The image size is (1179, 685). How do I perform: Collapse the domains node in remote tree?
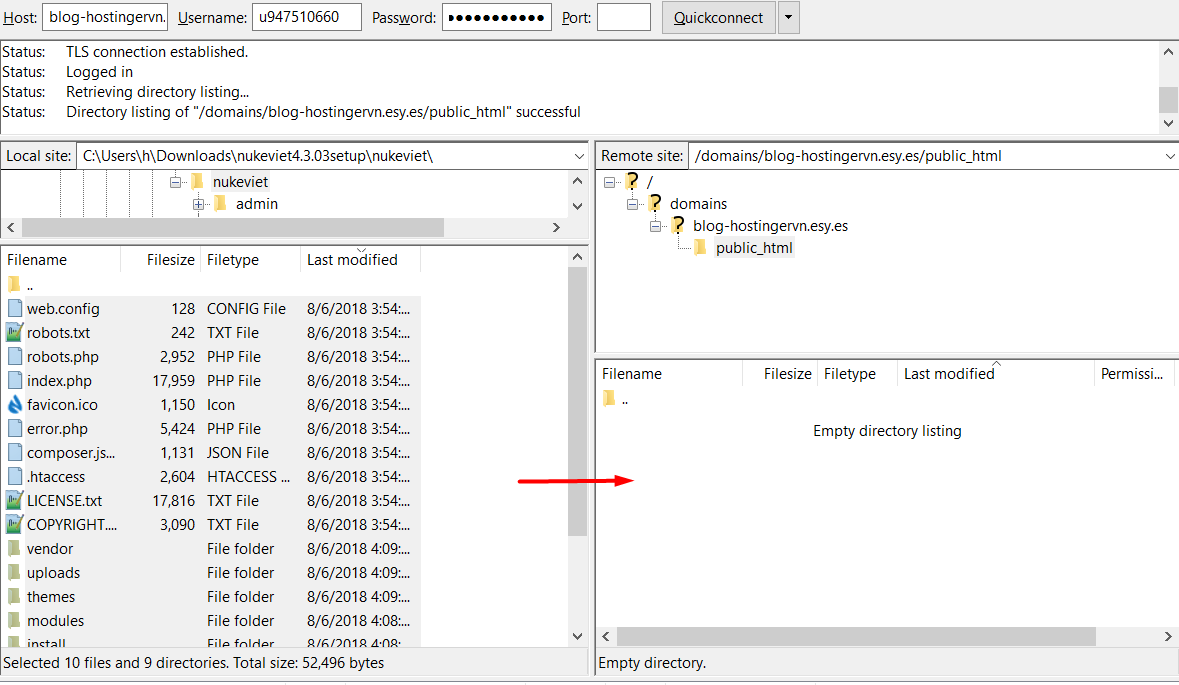(x=632, y=204)
